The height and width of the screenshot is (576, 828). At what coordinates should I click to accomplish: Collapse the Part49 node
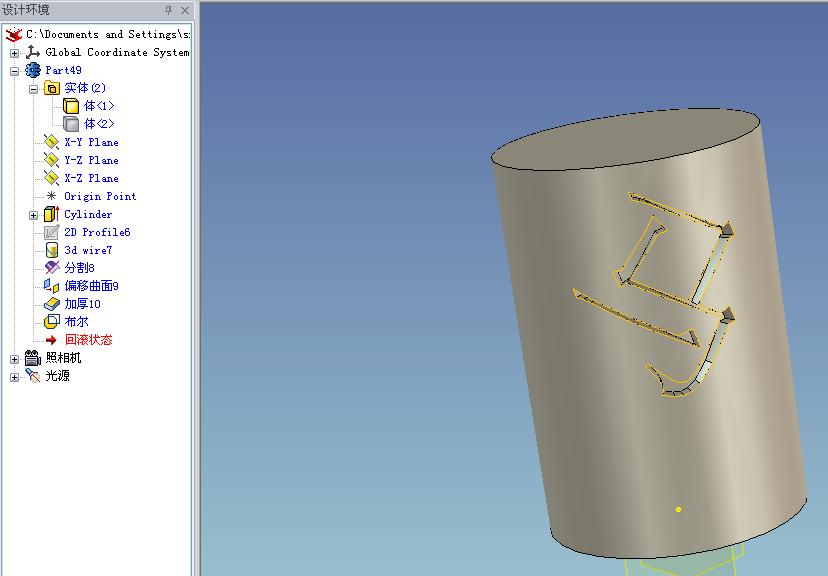pos(14,71)
